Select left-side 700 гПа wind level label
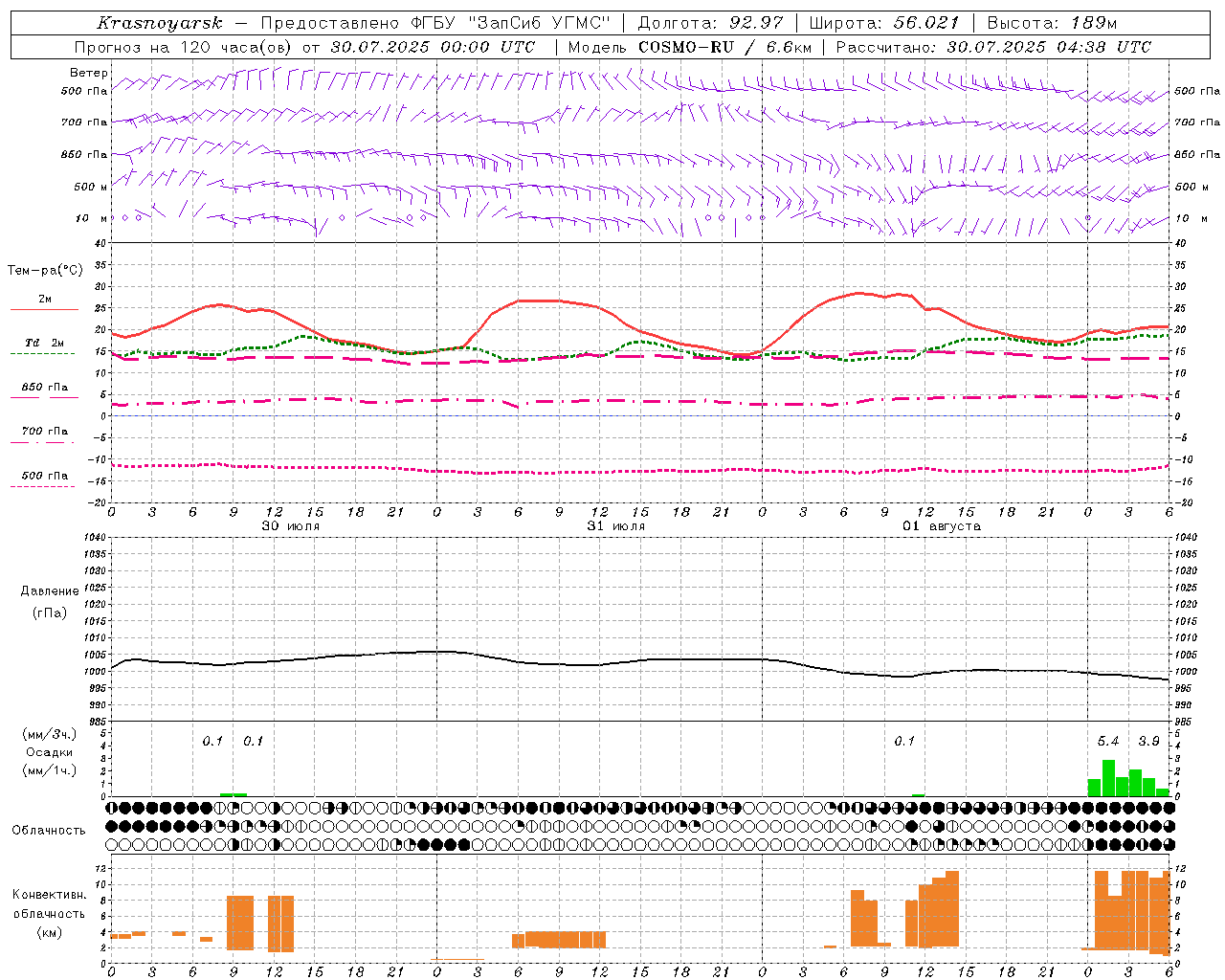The height and width of the screenshot is (980, 1225). pyautogui.click(x=84, y=122)
